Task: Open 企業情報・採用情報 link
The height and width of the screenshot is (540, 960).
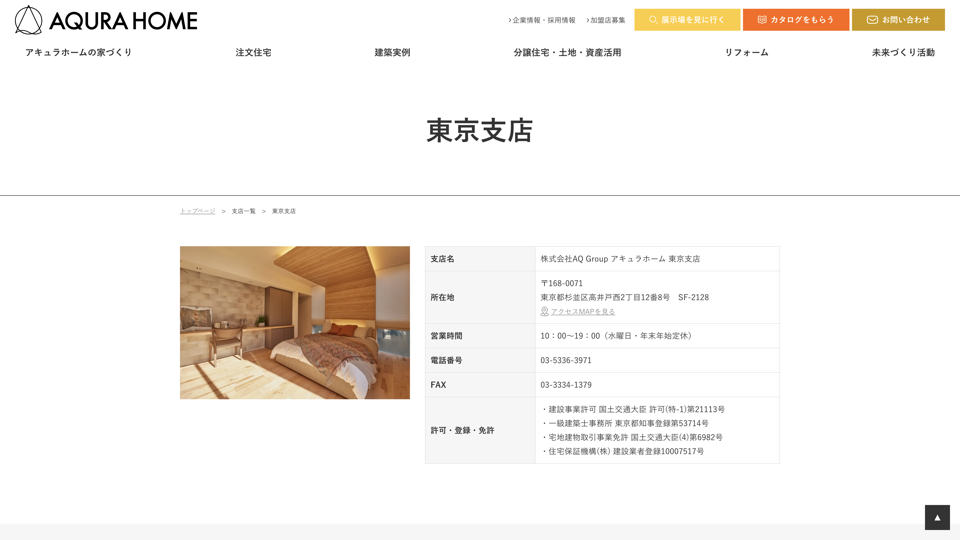Action: click(x=542, y=20)
